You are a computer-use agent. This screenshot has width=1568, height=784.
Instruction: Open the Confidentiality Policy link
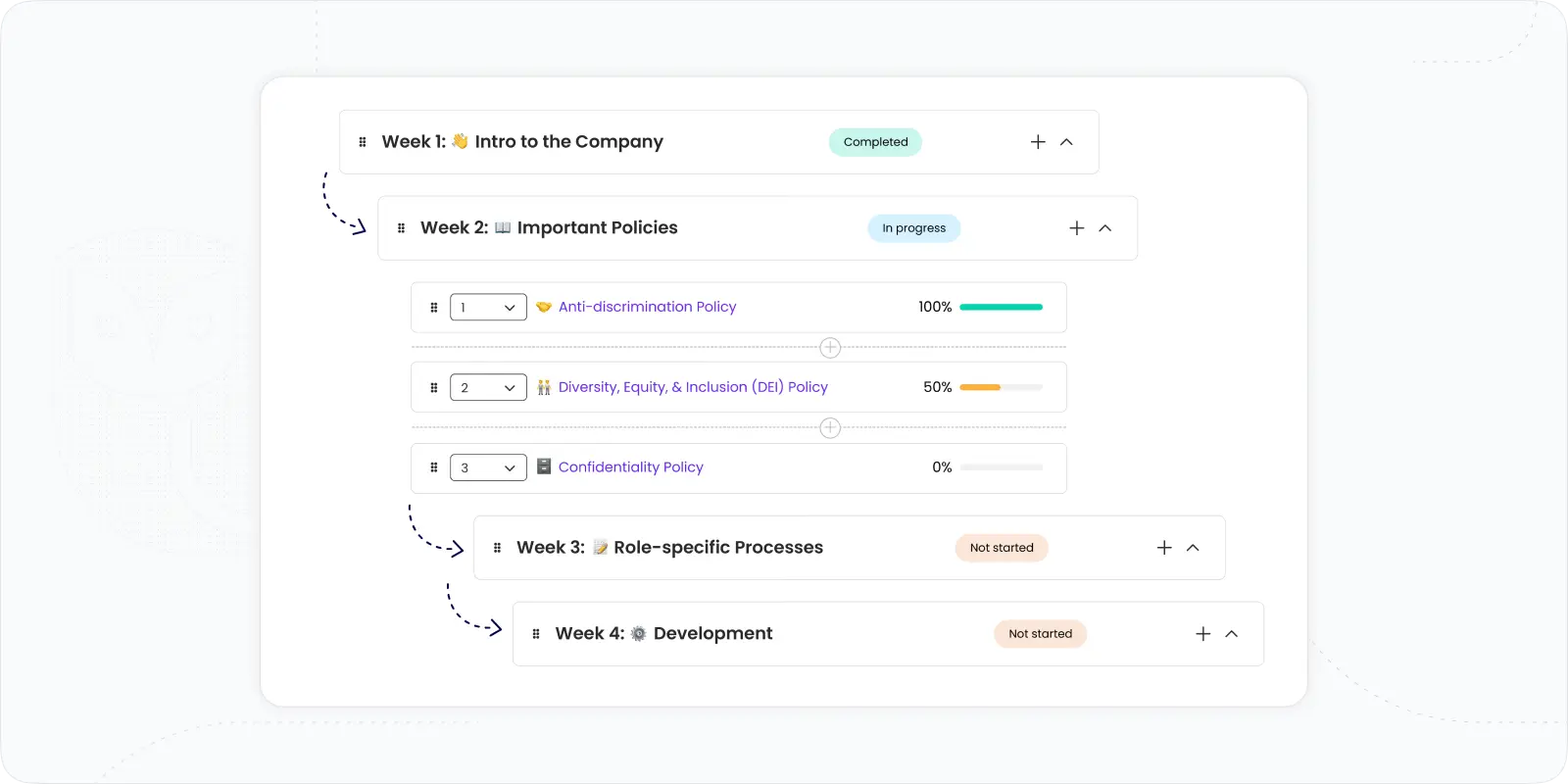coord(631,466)
